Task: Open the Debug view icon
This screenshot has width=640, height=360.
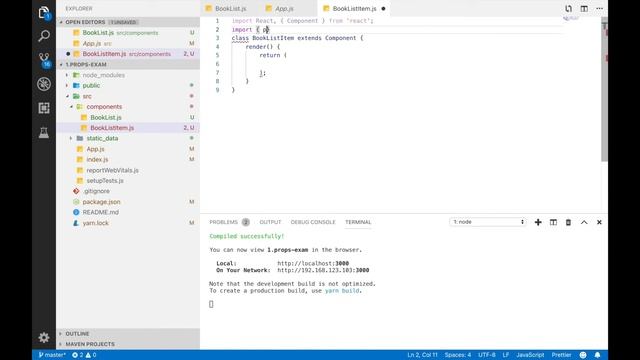Action: pos(44,84)
